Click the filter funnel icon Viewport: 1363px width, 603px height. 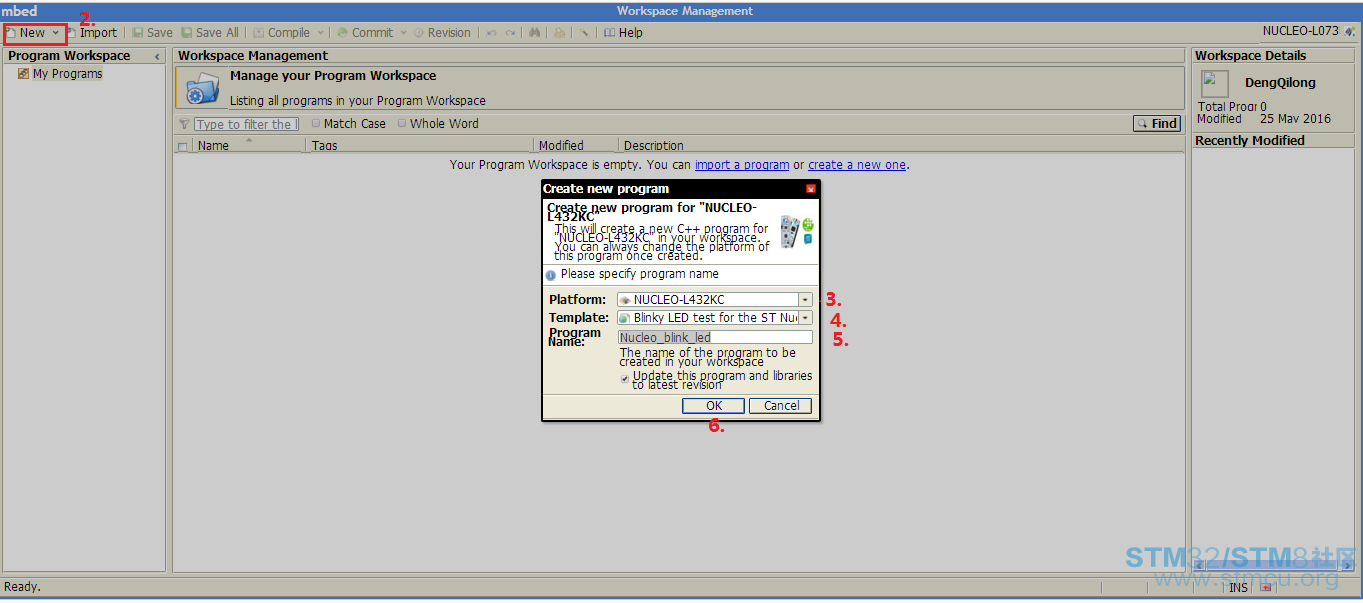coord(184,124)
